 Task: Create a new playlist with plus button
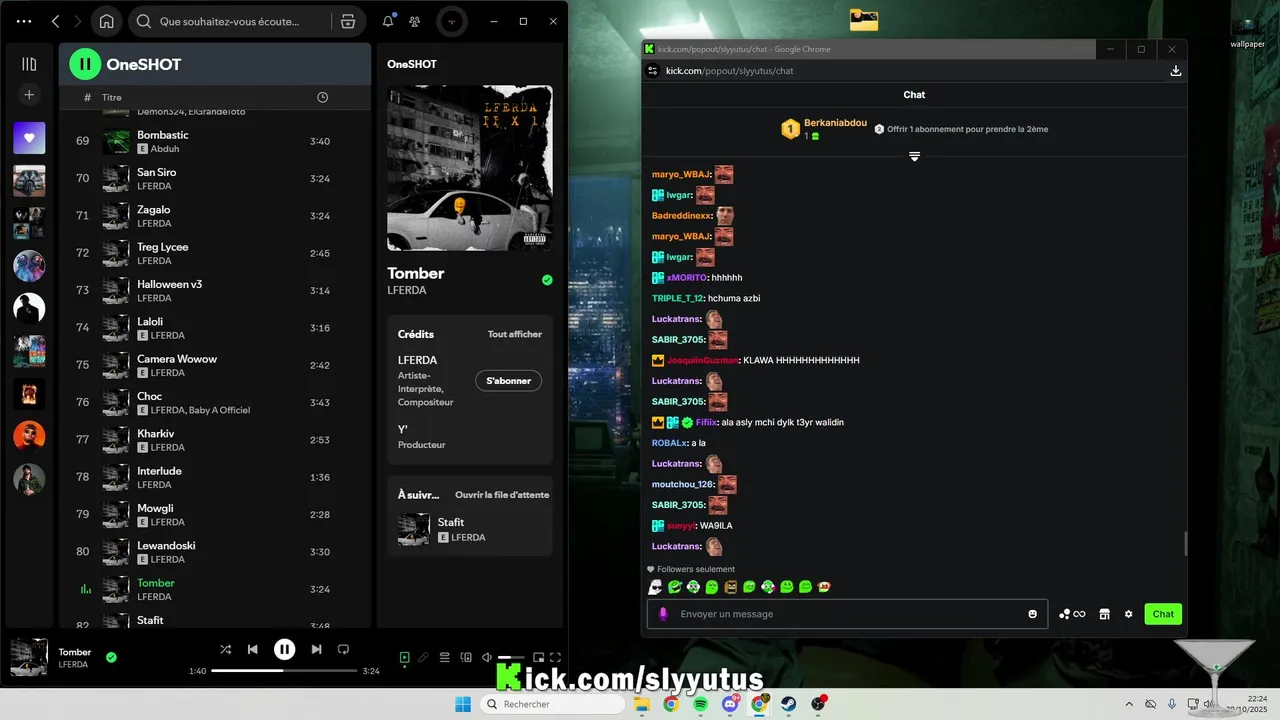[29, 95]
